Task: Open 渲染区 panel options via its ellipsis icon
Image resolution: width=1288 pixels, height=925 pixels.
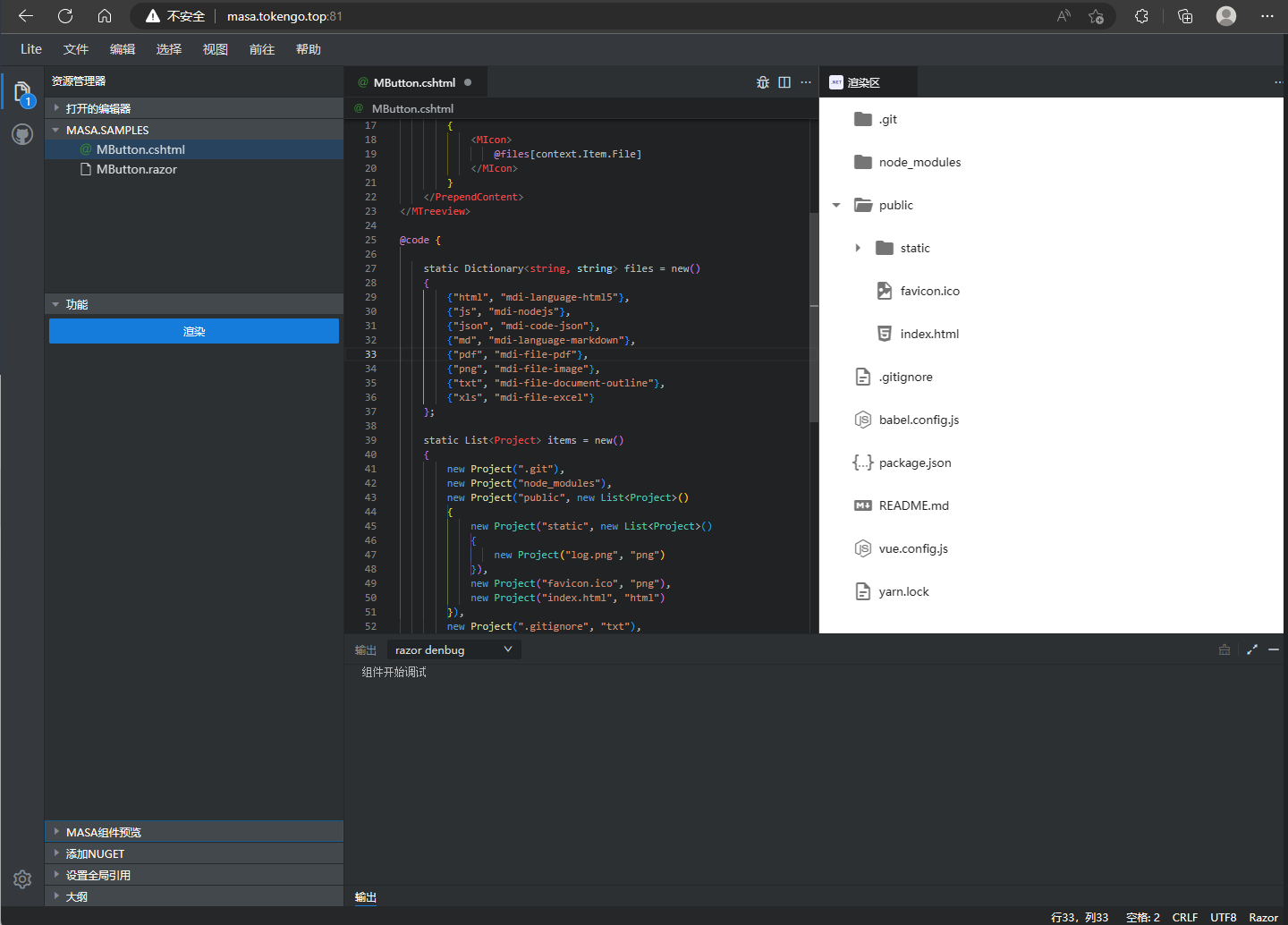Action: tap(1277, 81)
